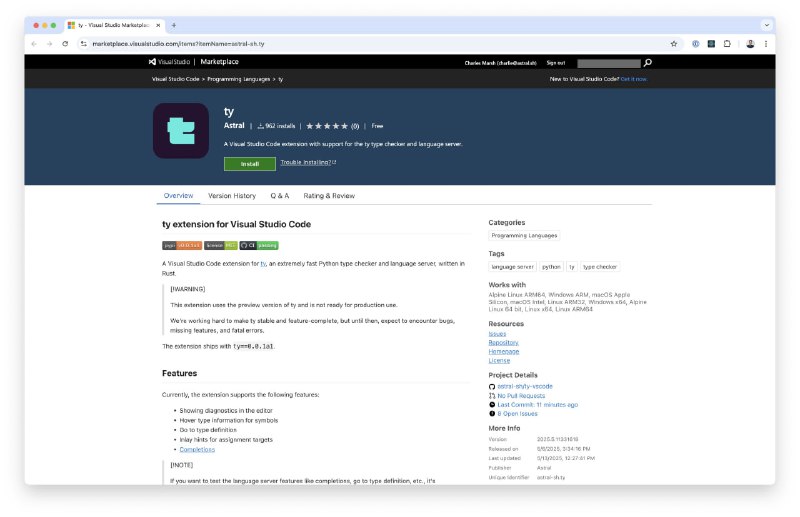The image size is (800, 517).
Task: Open the Rating & Review tab
Action: point(329,195)
